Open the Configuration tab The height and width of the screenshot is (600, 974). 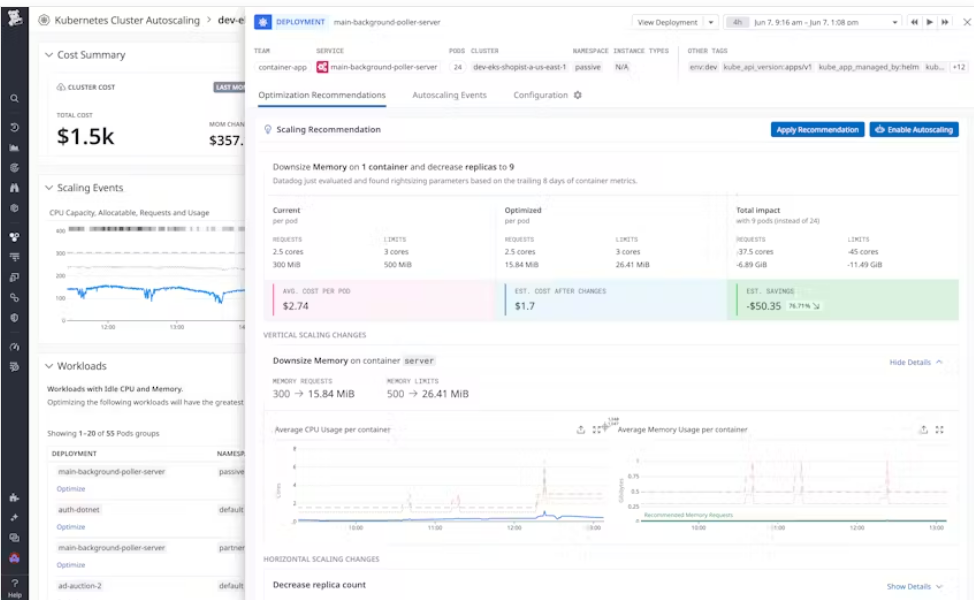point(540,95)
